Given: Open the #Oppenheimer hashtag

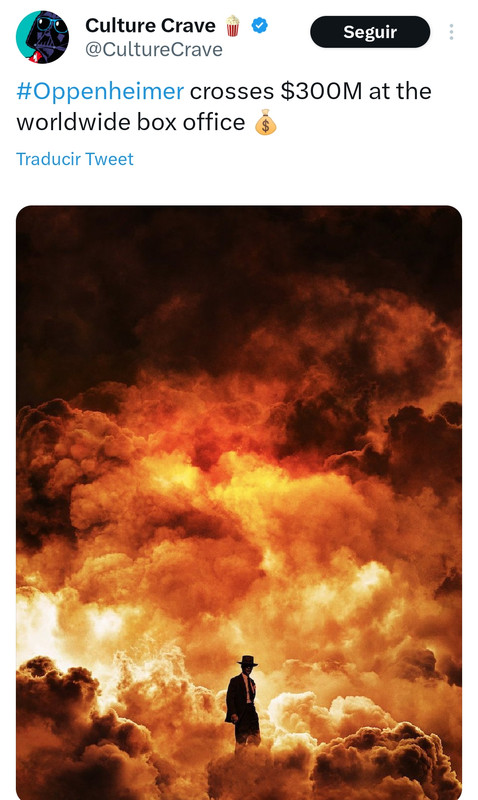Looking at the screenshot, I should pos(100,91).
